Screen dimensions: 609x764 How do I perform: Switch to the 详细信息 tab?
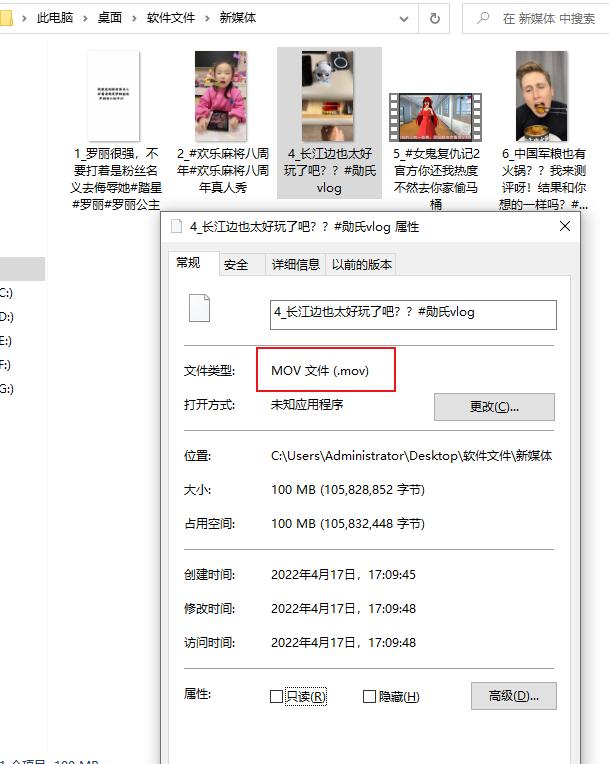pyautogui.click(x=296, y=265)
